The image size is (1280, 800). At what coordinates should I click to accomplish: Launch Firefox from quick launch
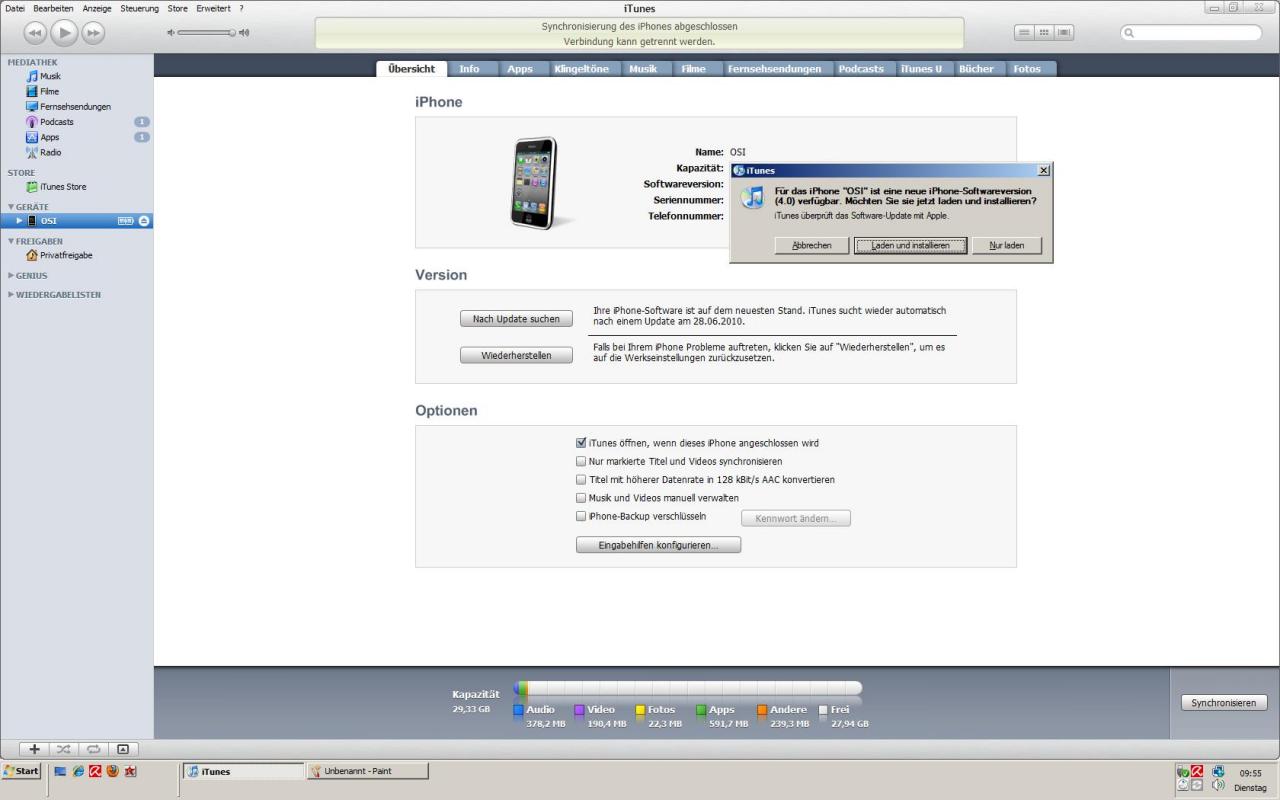[x=112, y=771]
